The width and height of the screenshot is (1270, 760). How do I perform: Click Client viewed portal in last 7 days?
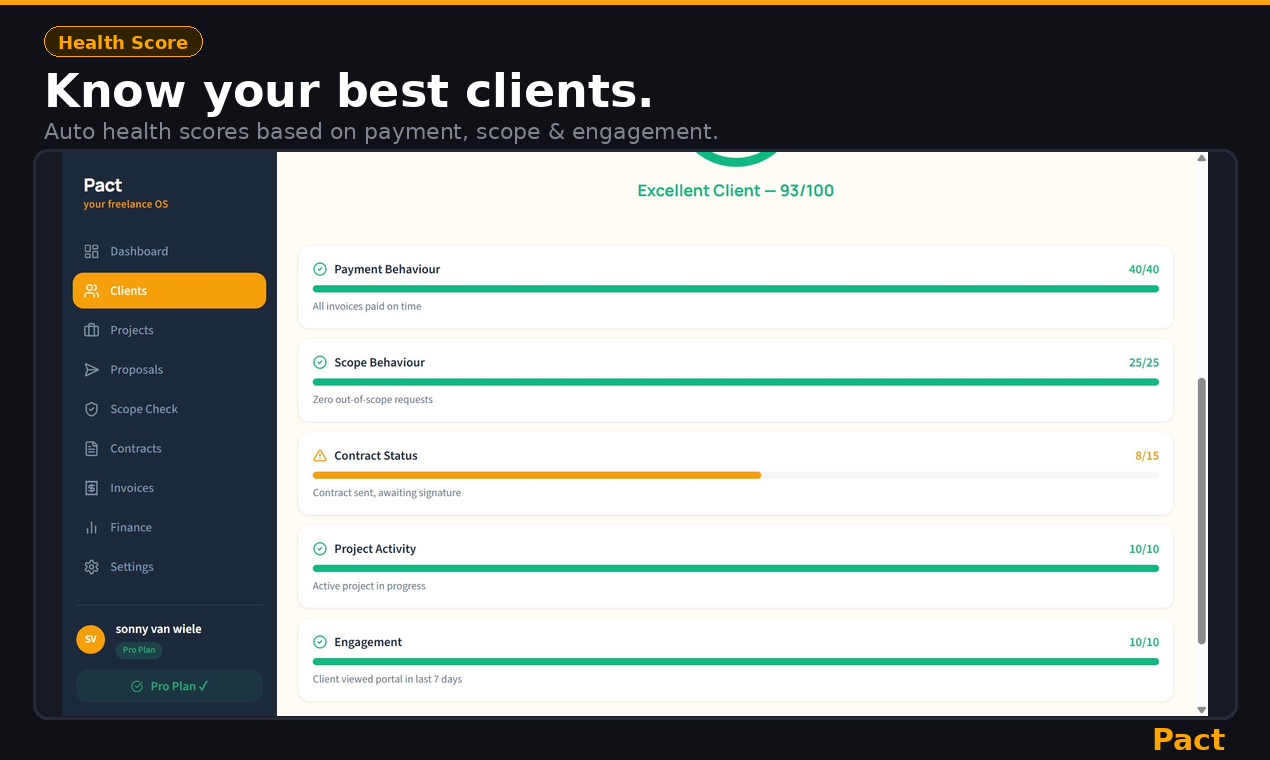pyautogui.click(x=388, y=680)
